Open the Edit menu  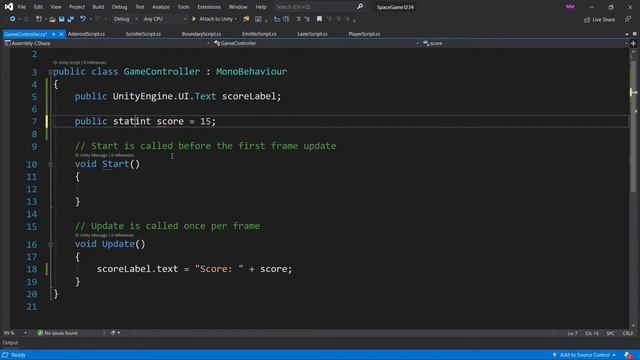point(38,7)
